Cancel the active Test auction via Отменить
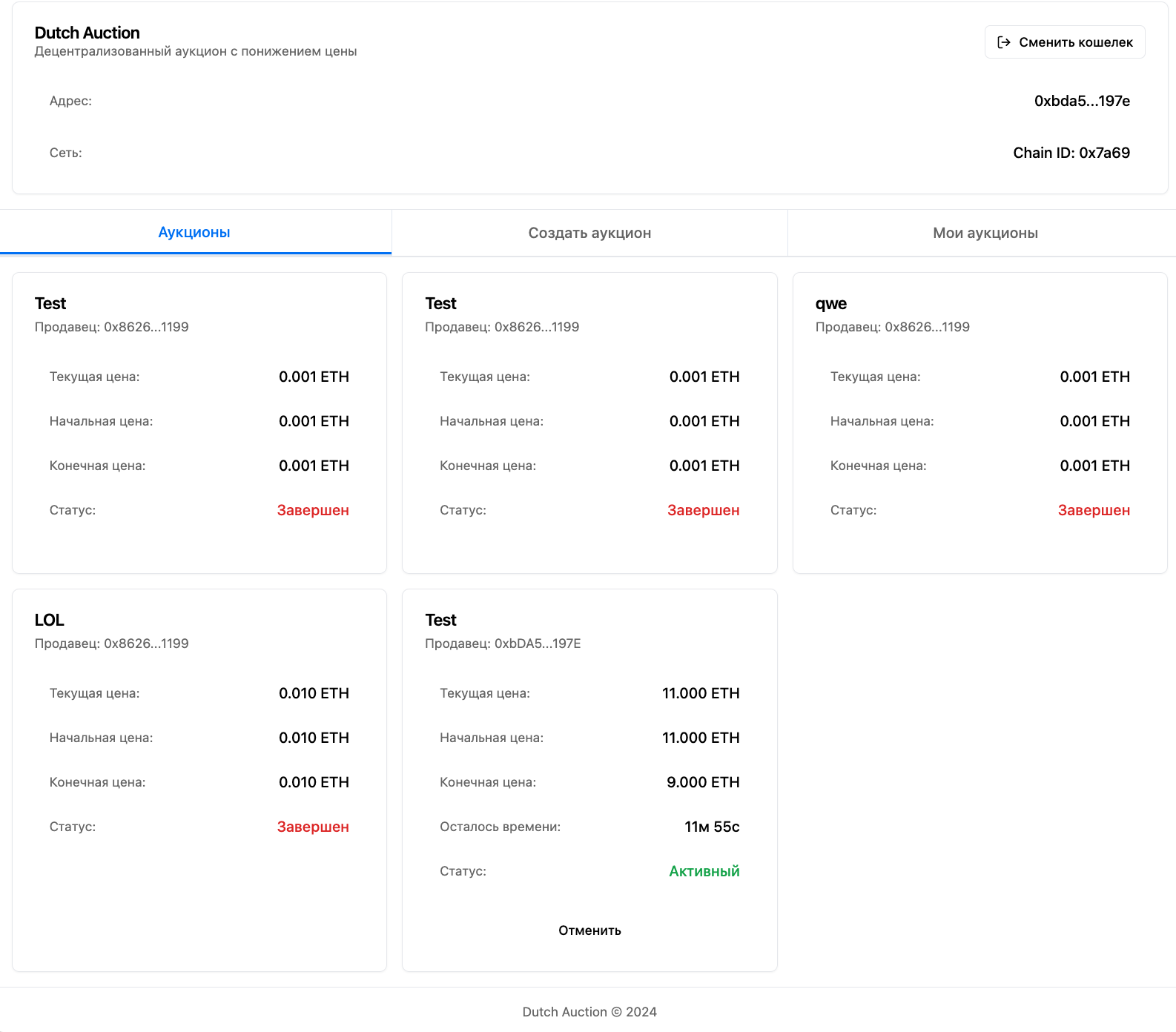 tap(589, 930)
